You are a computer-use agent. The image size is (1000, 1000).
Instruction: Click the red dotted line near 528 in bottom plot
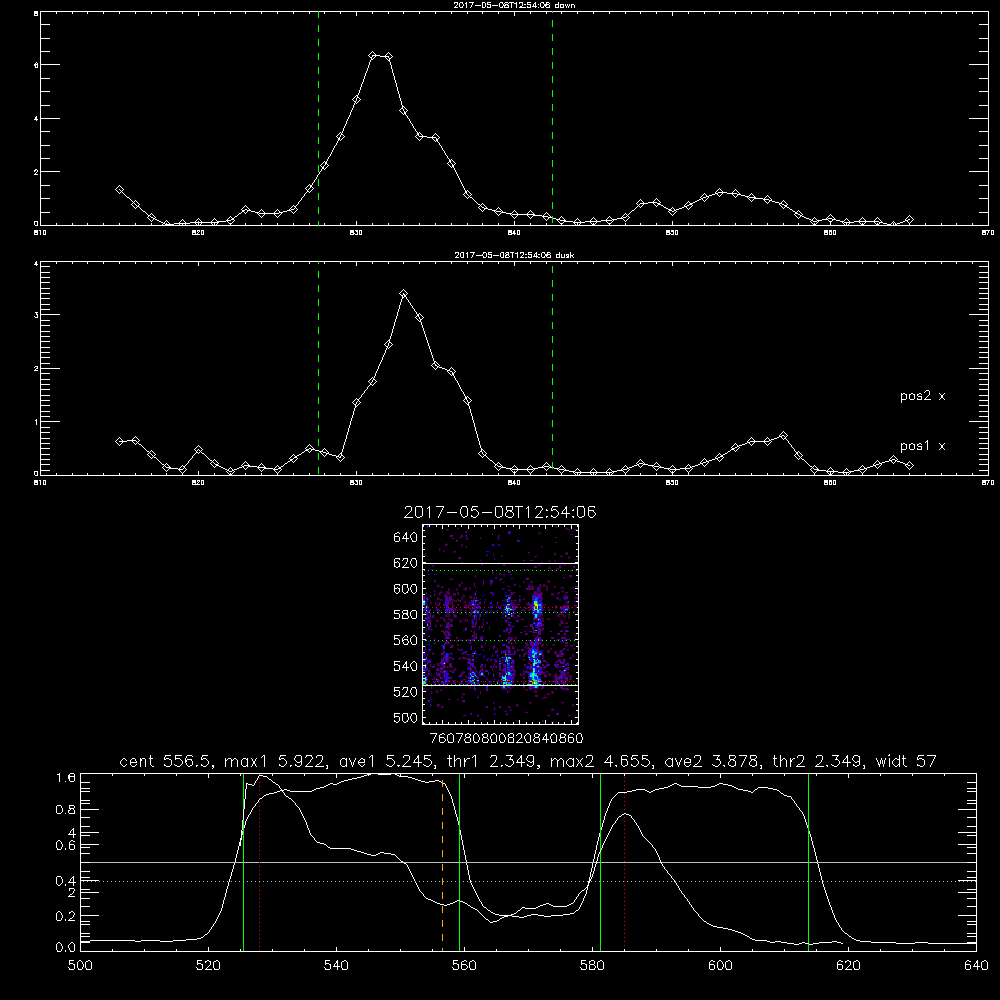tap(260, 864)
